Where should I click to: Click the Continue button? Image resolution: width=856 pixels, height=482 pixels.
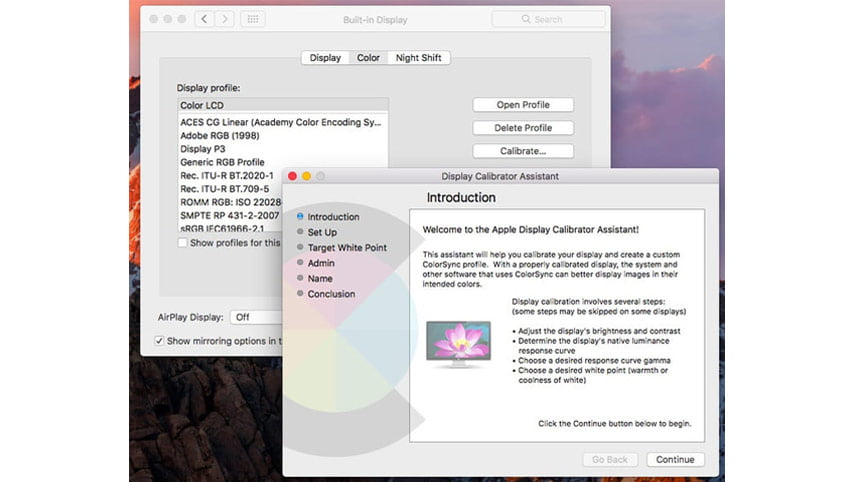(675, 460)
